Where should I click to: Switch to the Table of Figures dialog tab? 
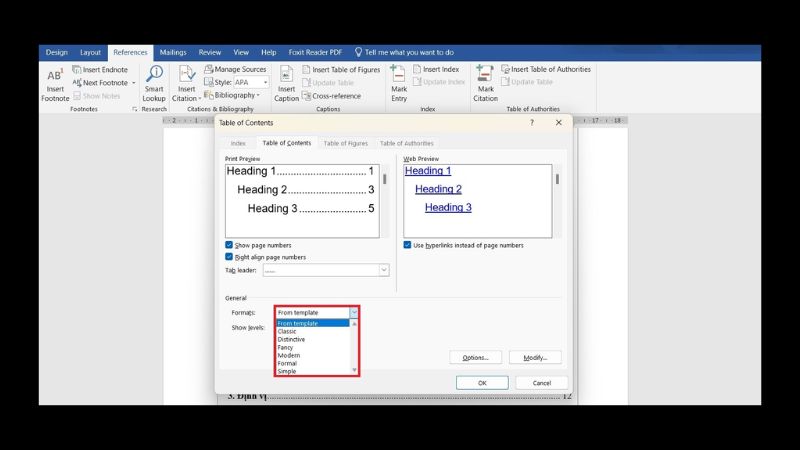click(345, 143)
